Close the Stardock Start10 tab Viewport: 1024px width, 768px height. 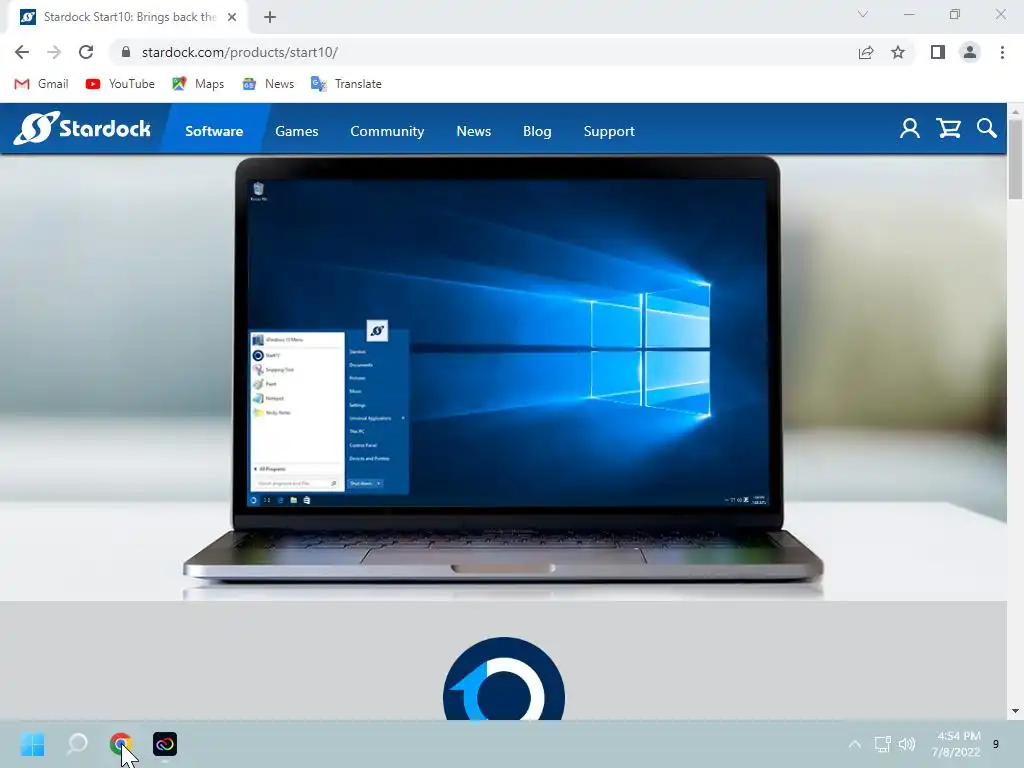click(232, 17)
